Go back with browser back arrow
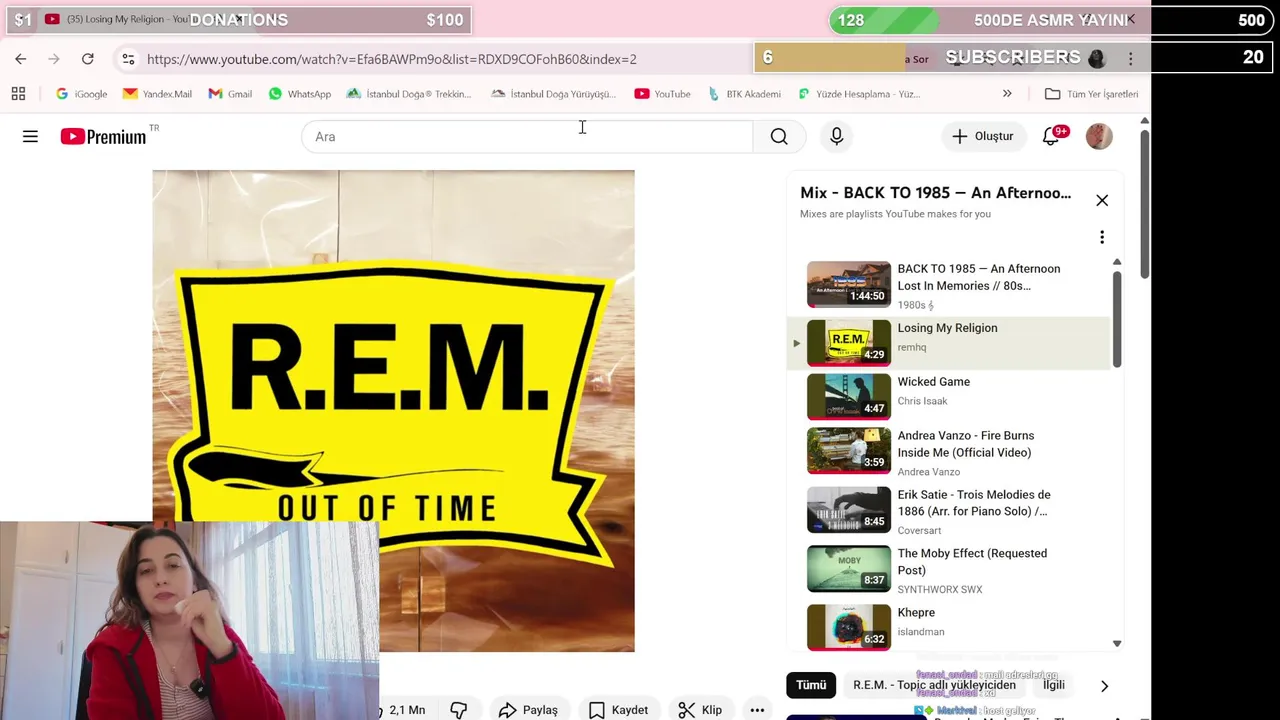The width and height of the screenshot is (1280, 720). click(21, 59)
